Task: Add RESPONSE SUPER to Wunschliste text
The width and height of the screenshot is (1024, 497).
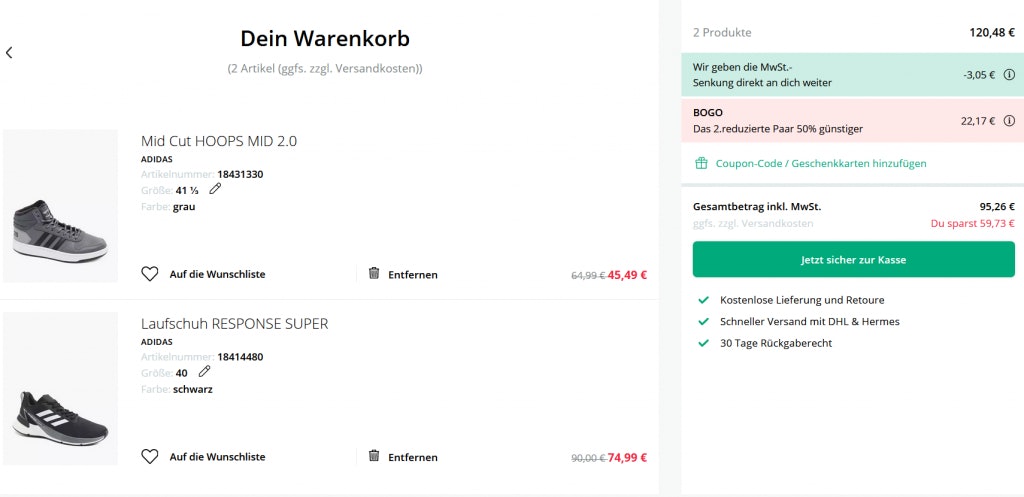Action: click(x=217, y=457)
